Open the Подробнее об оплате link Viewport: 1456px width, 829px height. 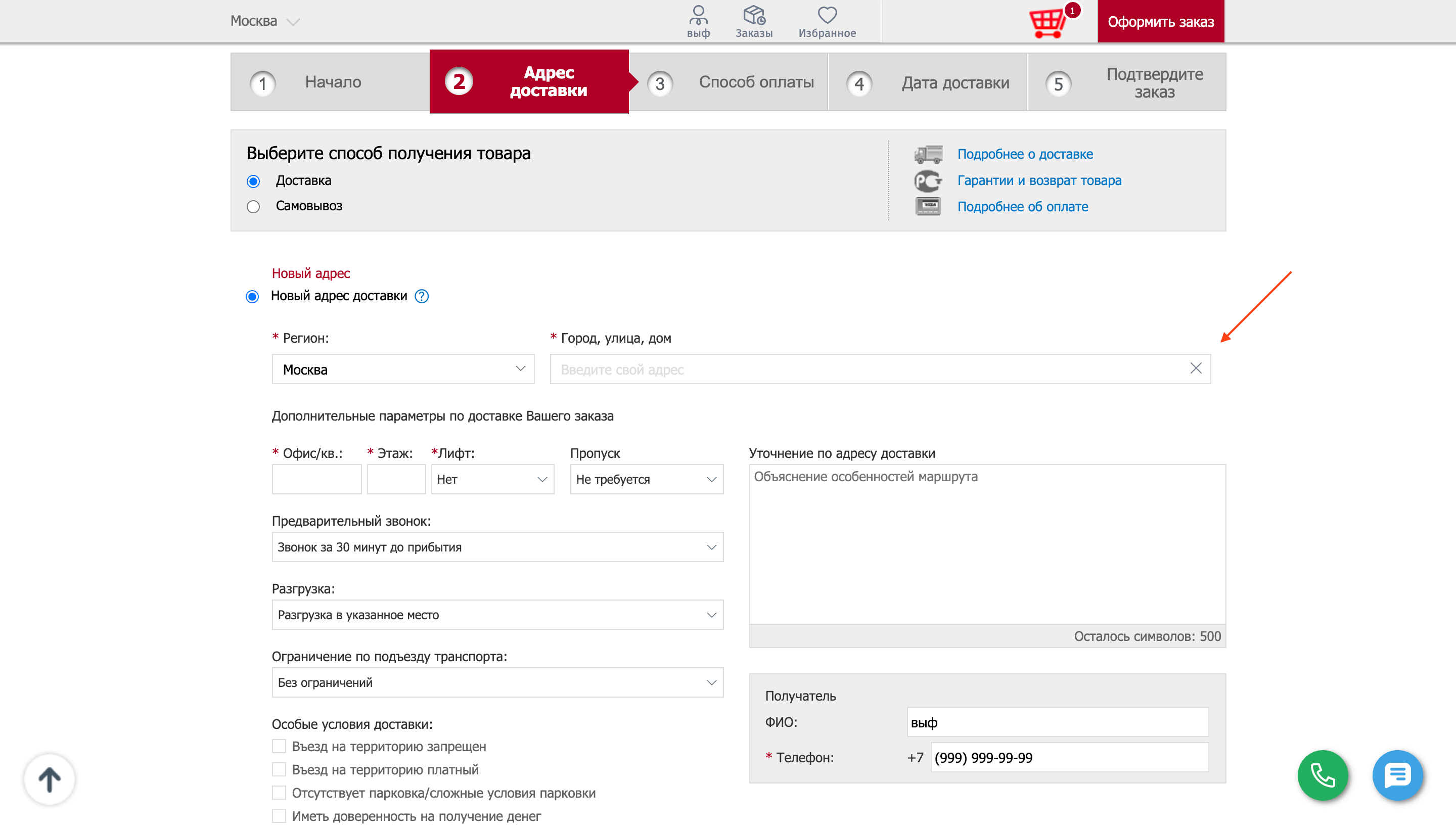[x=1023, y=207]
